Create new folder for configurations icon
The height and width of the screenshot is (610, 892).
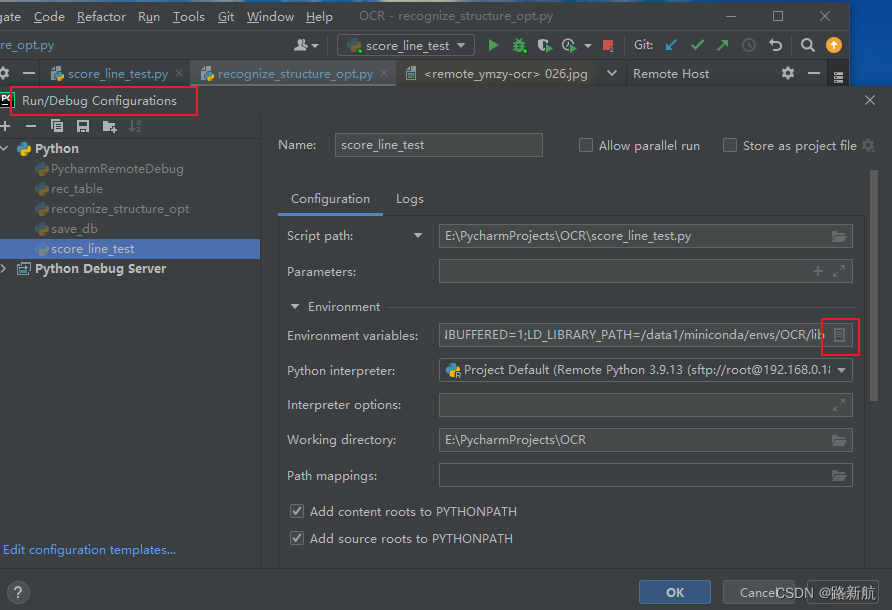tap(109, 126)
